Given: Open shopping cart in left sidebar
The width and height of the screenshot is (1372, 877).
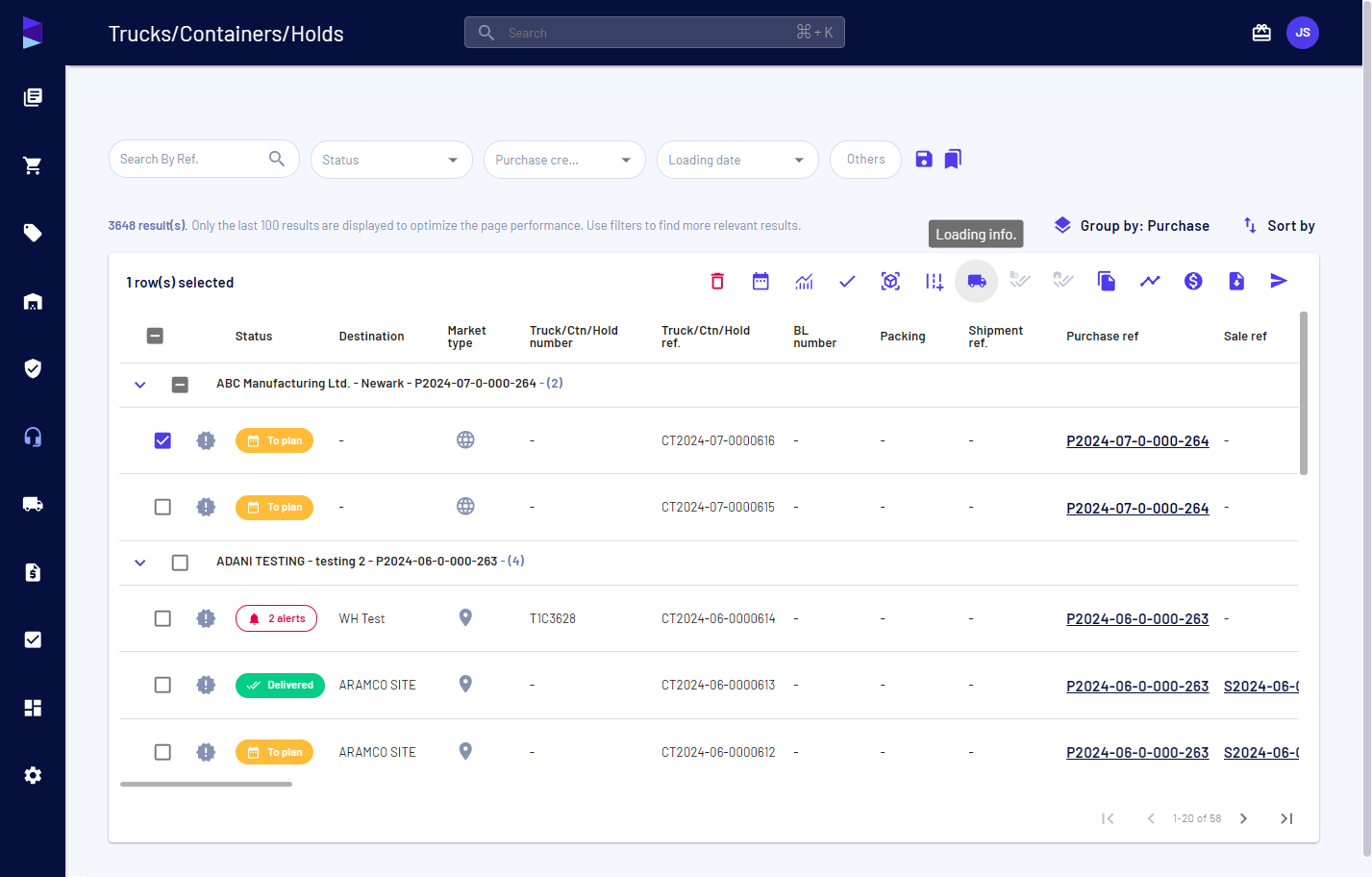Looking at the screenshot, I should click(33, 165).
